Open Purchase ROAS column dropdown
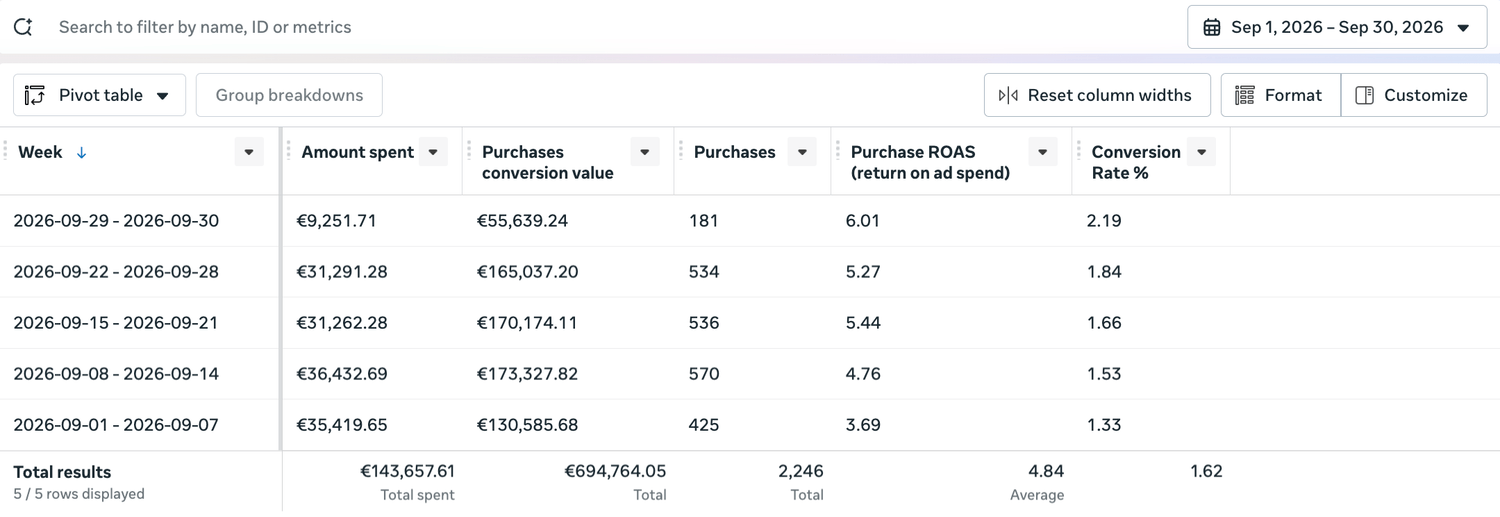This screenshot has height=517, width=1500. [x=1043, y=152]
